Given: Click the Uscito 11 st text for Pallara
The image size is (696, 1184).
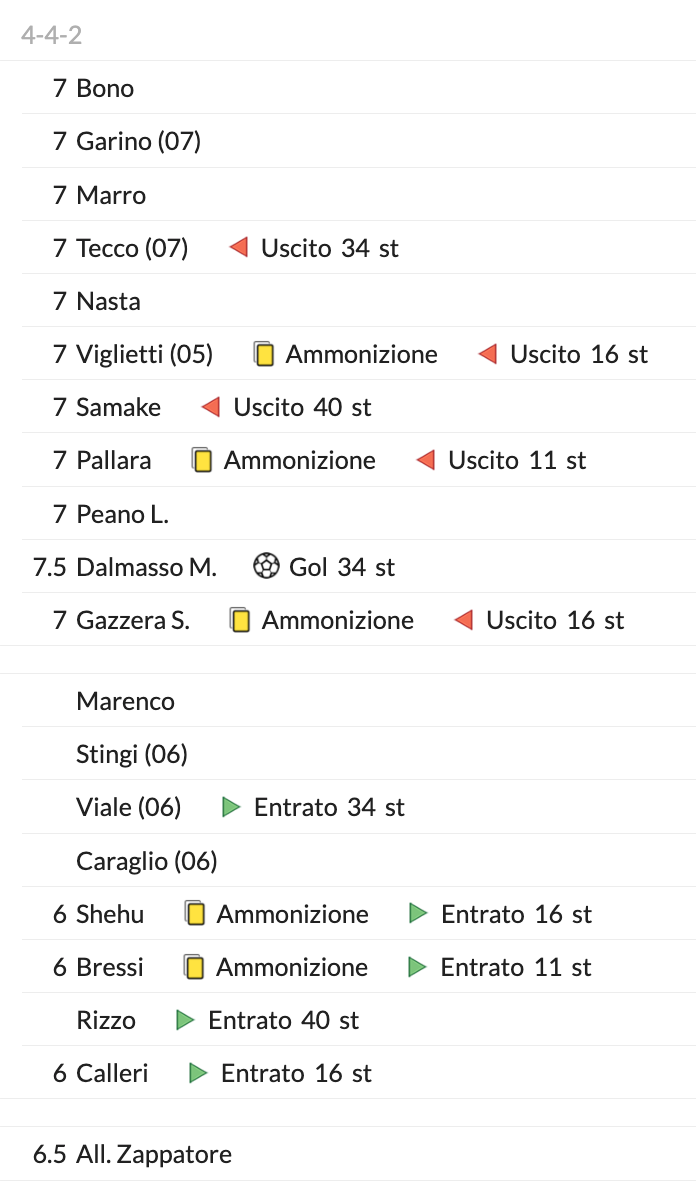Looking at the screenshot, I should (x=517, y=460).
